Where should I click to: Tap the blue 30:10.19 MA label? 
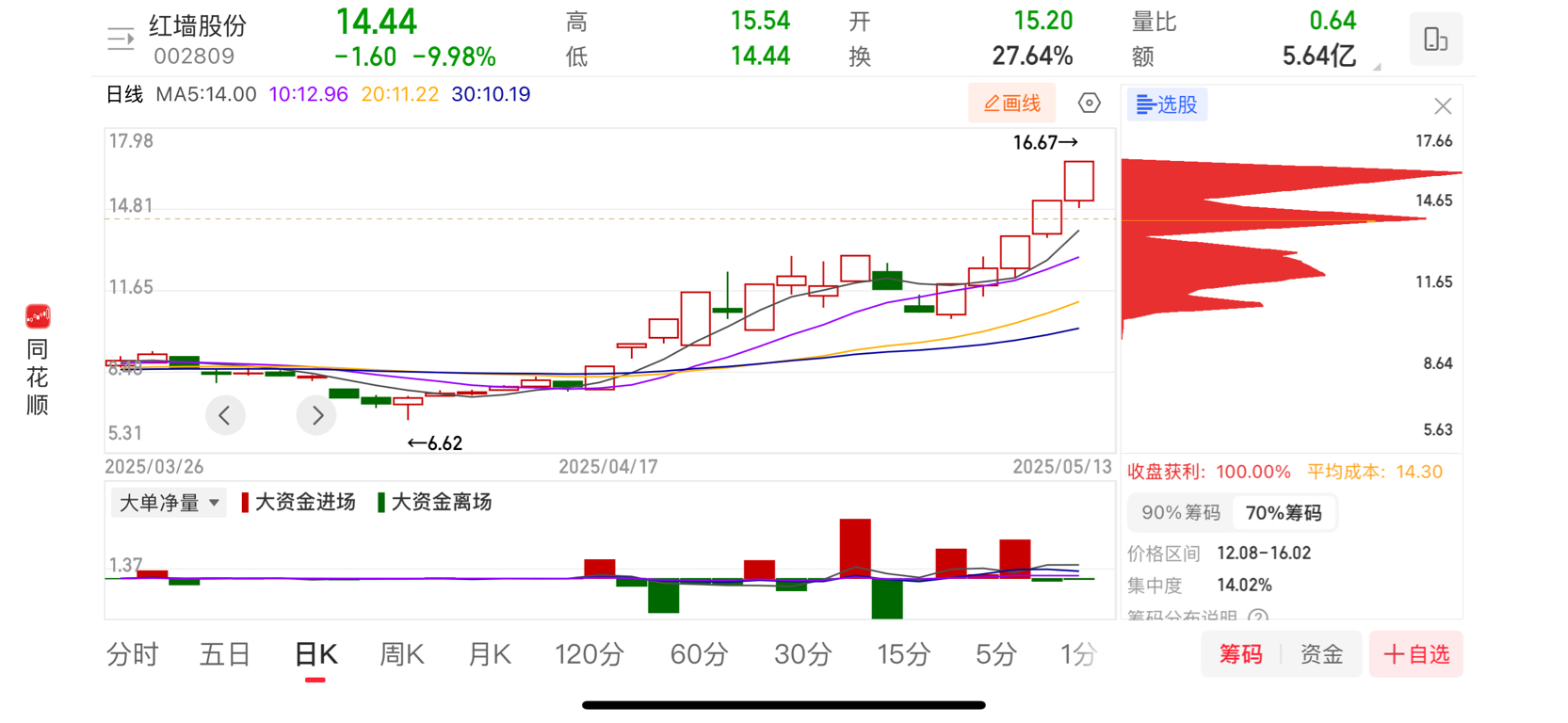[x=491, y=94]
